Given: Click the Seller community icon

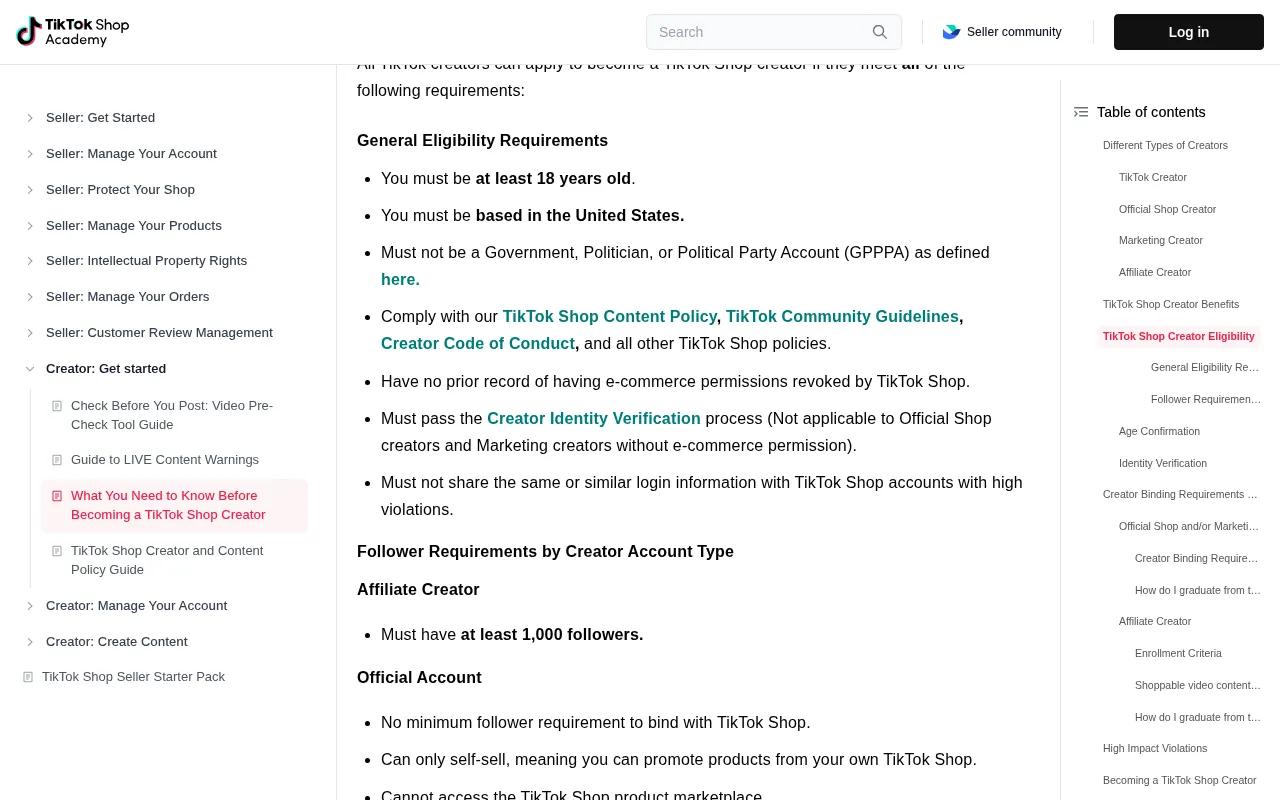Looking at the screenshot, I should point(951,32).
